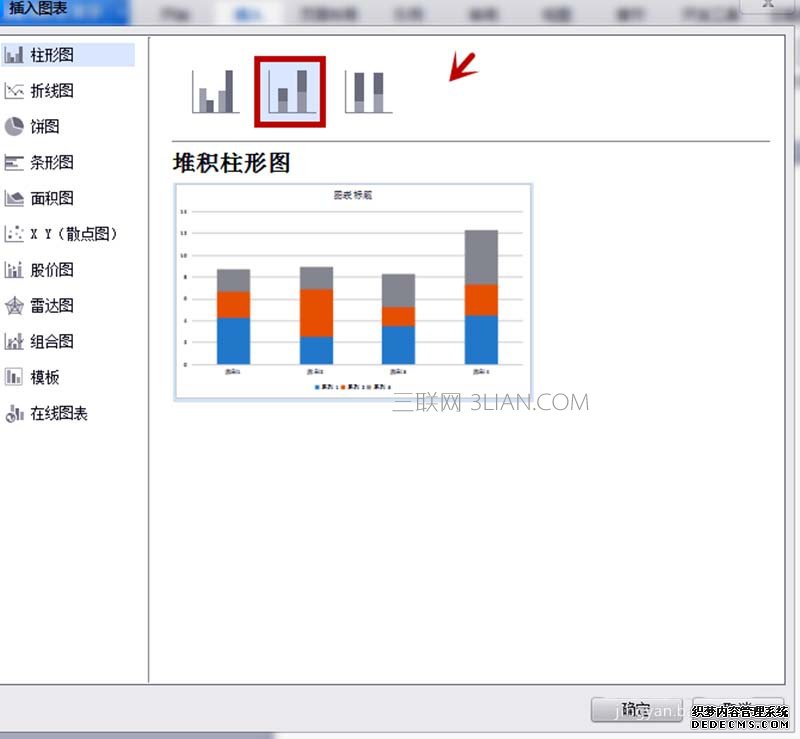The height and width of the screenshot is (739, 800).
Task: Click the 堆积柱形图 heading text
Action: (232, 163)
